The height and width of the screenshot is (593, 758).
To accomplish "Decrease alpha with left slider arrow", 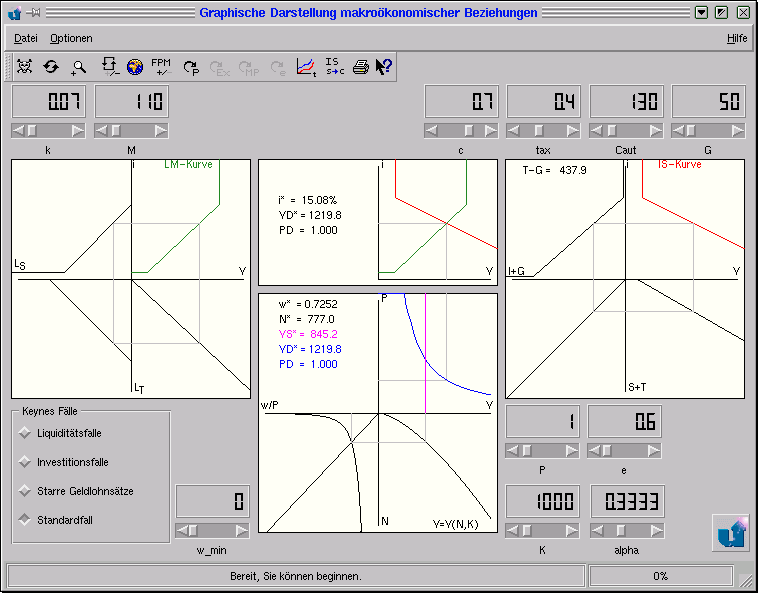I will (597, 531).
